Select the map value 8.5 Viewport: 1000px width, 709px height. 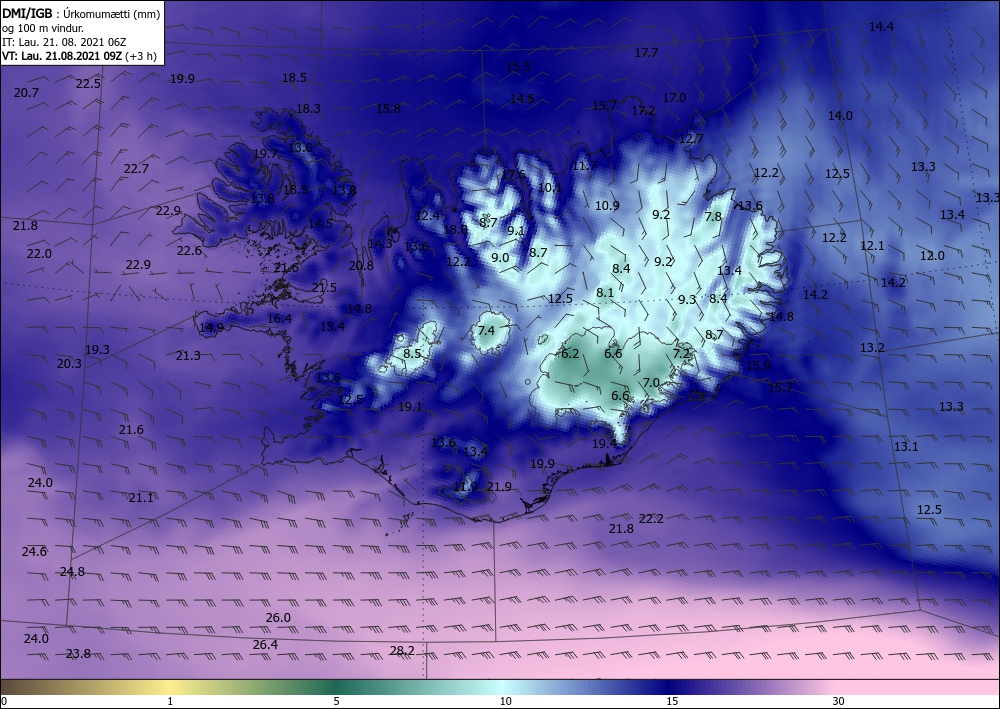412,353
